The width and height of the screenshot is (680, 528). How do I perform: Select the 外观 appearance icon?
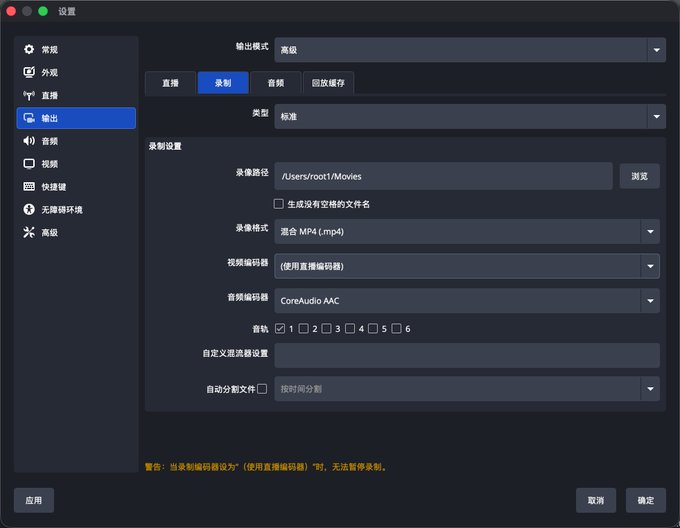coord(29,72)
